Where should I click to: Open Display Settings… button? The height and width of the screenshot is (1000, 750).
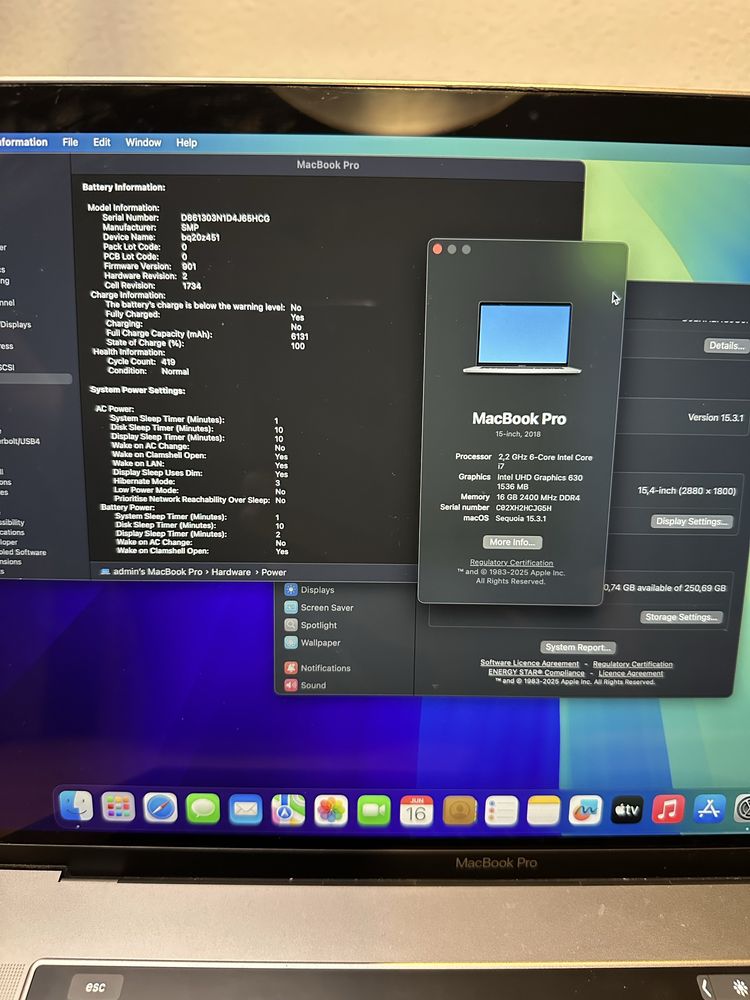tap(691, 521)
